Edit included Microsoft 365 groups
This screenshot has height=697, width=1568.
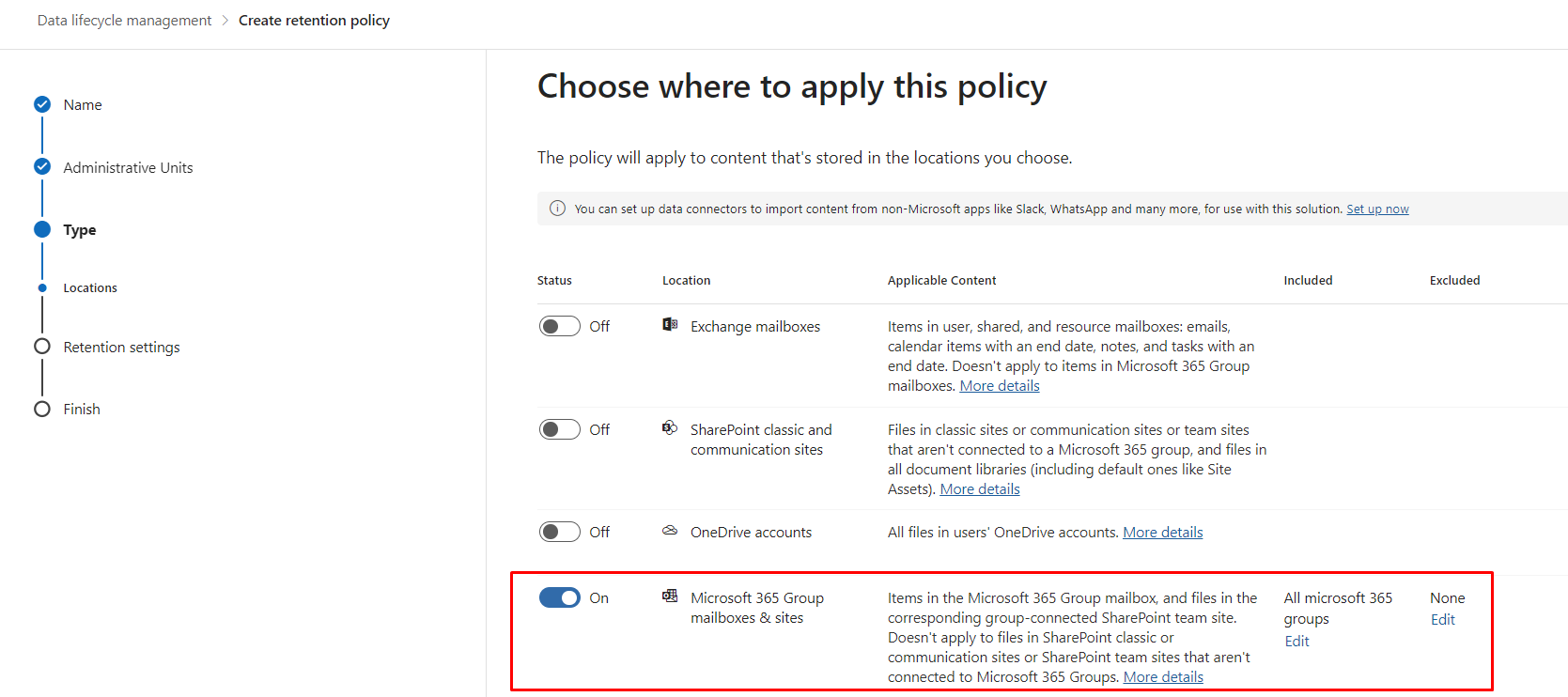tap(1296, 642)
